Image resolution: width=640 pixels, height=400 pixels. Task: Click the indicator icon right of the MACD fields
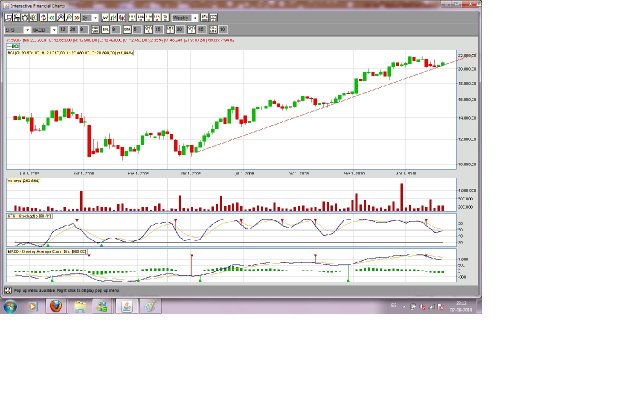click(x=96, y=29)
